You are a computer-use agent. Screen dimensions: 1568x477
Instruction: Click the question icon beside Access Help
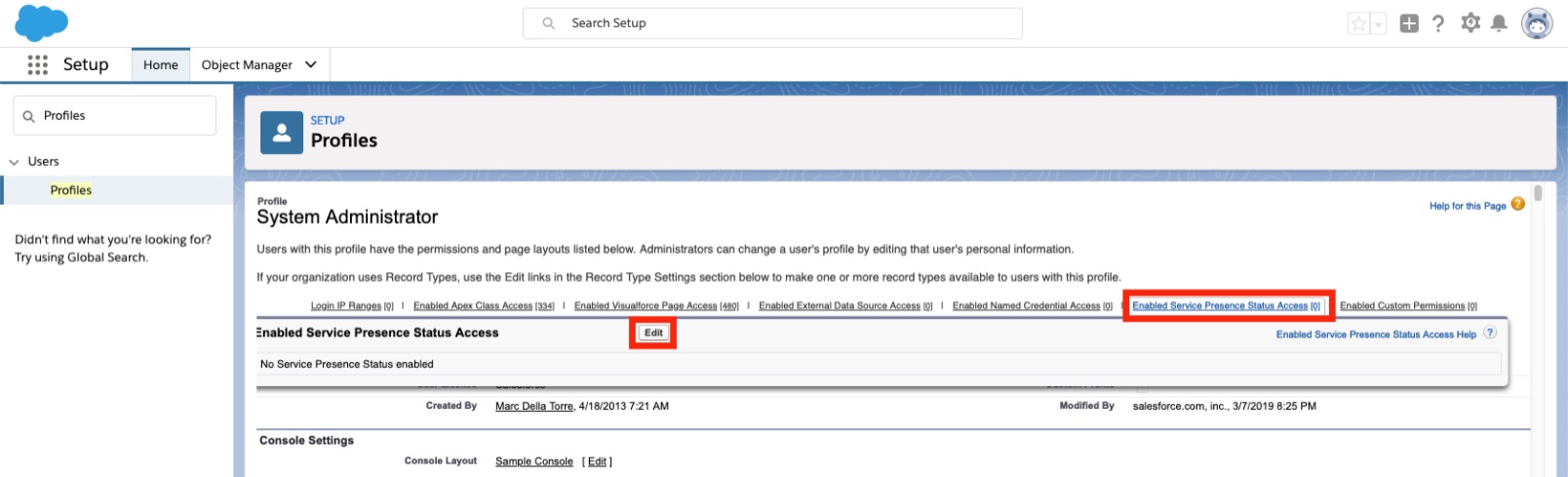click(1490, 333)
